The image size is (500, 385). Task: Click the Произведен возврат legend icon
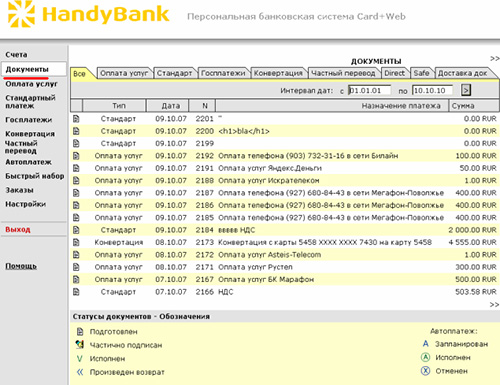point(80,372)
